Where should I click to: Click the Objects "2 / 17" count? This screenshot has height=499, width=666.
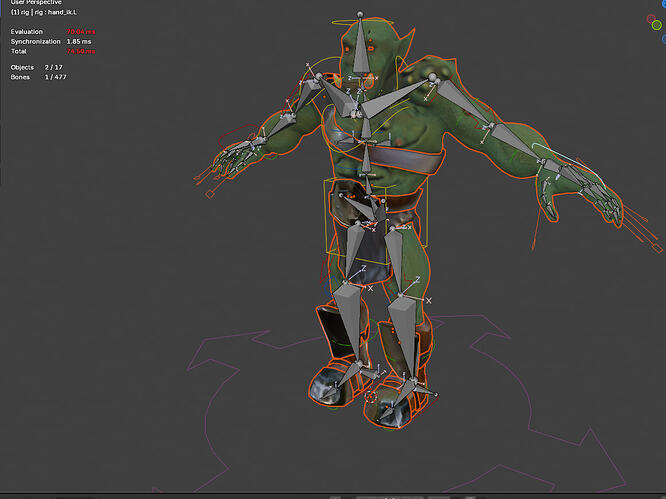click(54, 68)
